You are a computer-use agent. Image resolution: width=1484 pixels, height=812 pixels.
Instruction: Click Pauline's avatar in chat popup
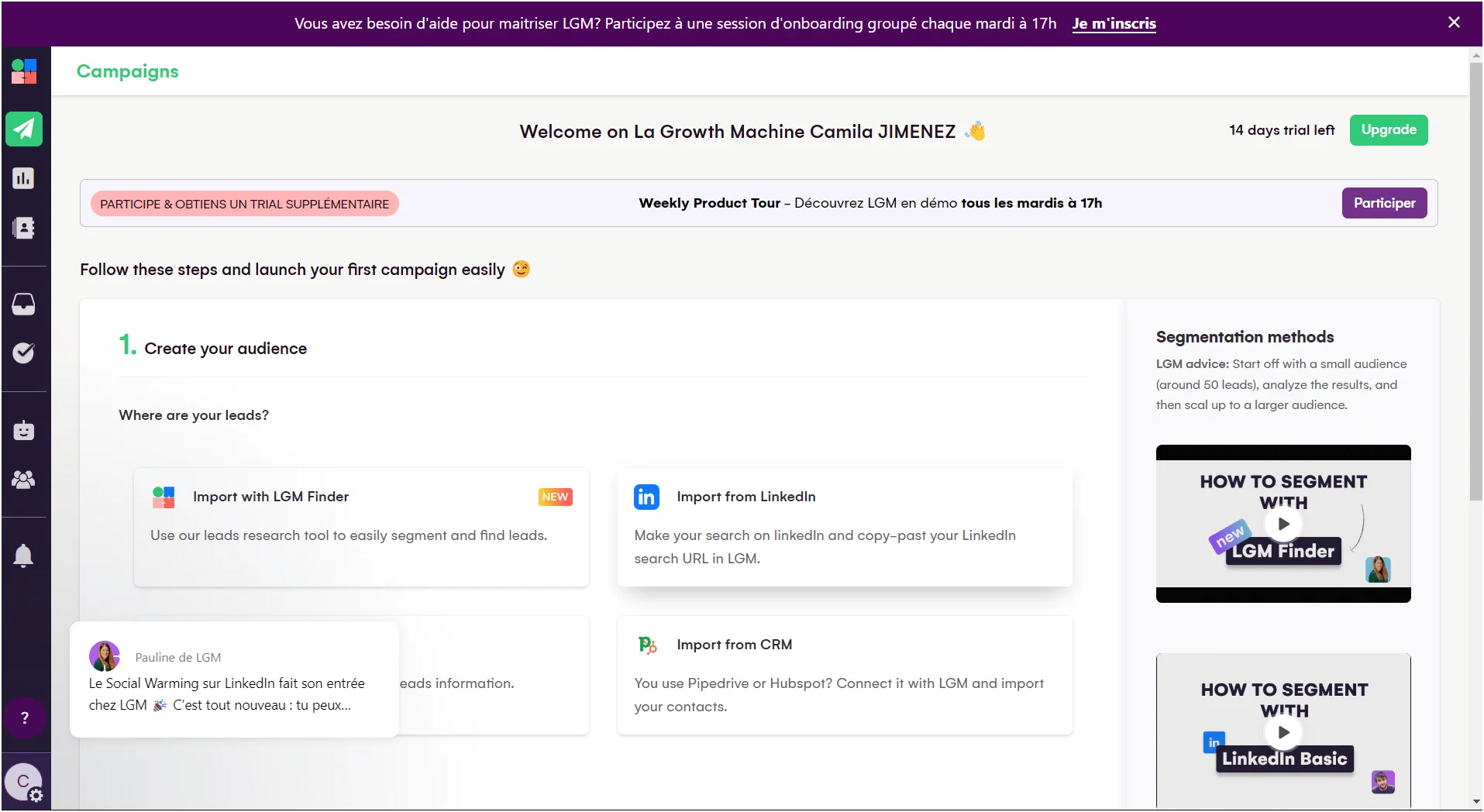(105, 656)
